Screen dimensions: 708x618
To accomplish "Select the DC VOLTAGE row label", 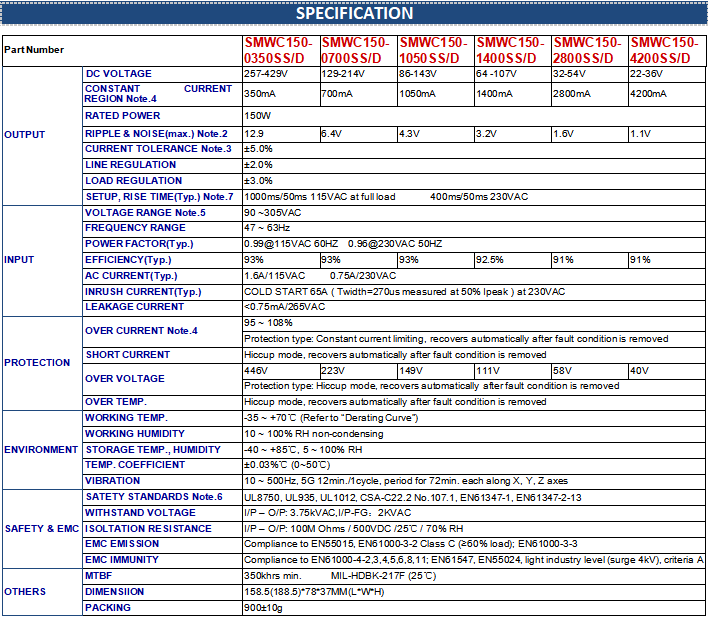I will (x=118, y=74).
